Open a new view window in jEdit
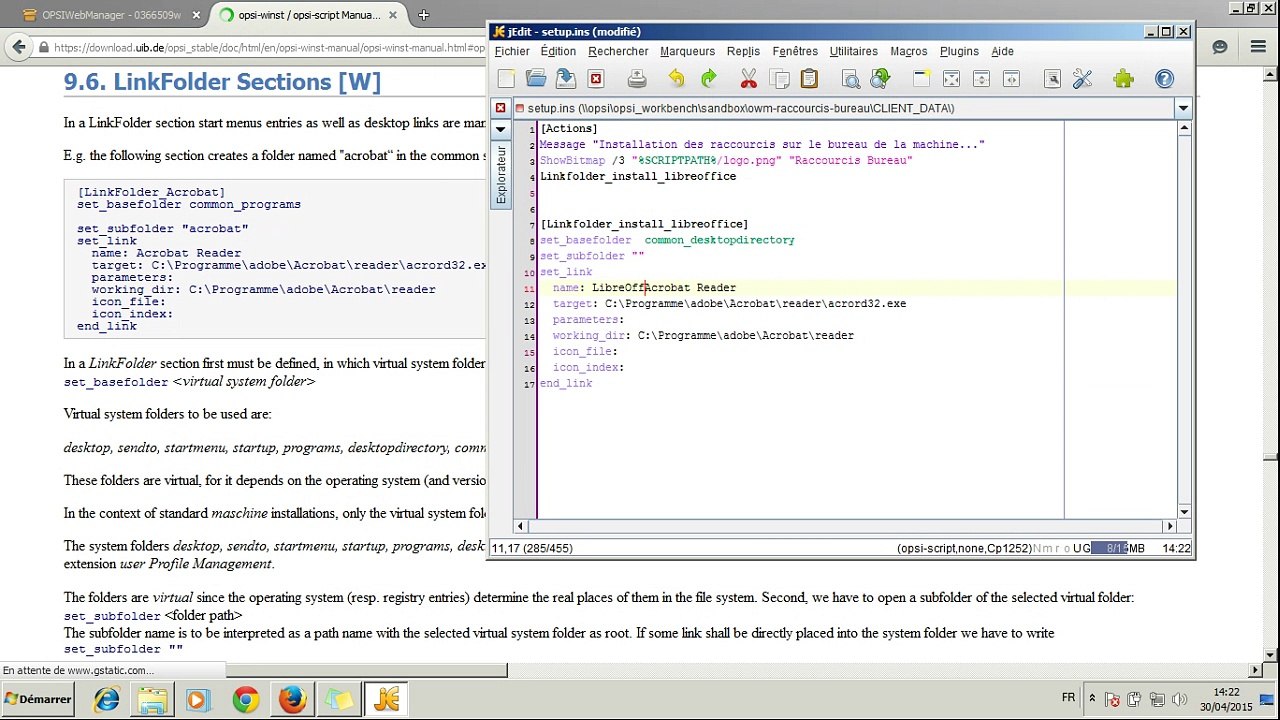Image resolution: width=1280 pixels, height=720 pixels. (x=921, y=79)
